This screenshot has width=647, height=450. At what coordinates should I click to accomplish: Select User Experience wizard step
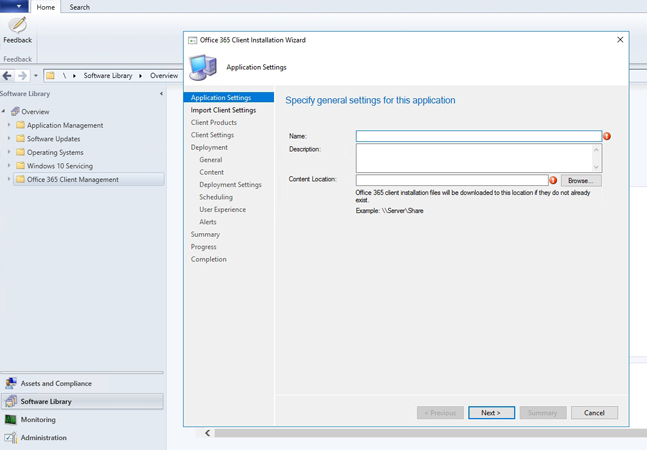(222, 210)
